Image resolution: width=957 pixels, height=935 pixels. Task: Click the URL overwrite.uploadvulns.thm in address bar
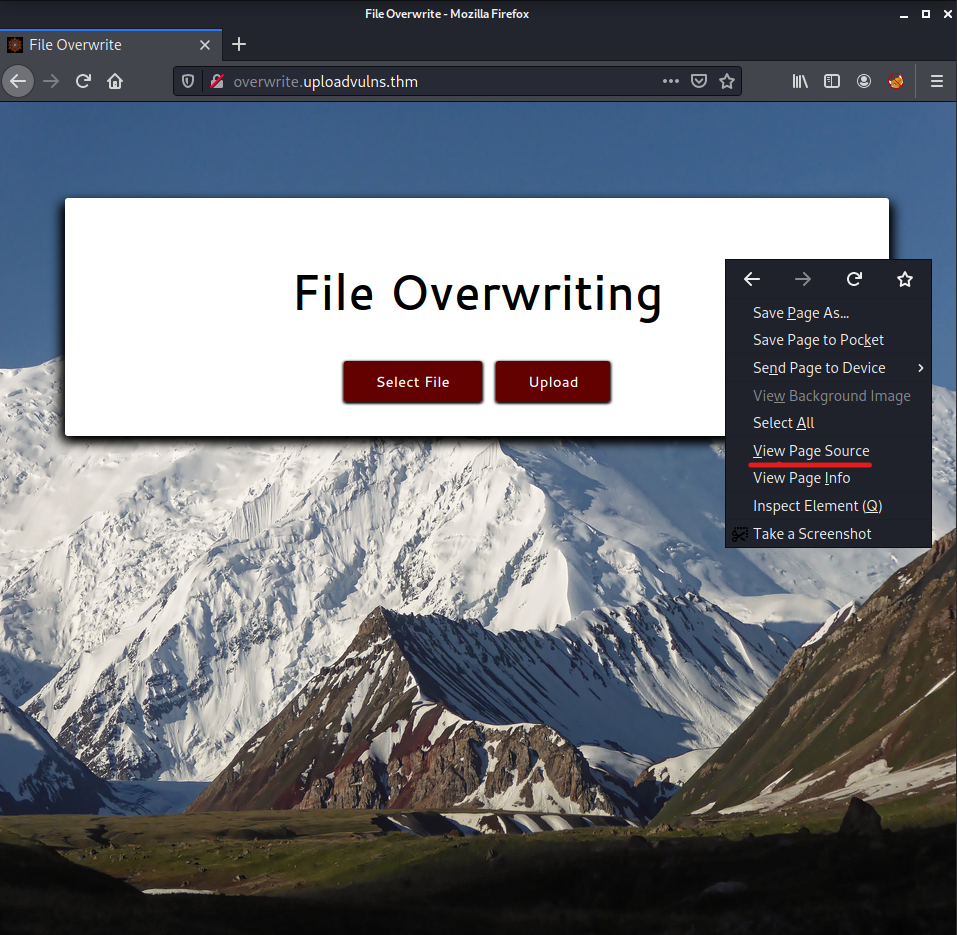[x=325, y=82]
